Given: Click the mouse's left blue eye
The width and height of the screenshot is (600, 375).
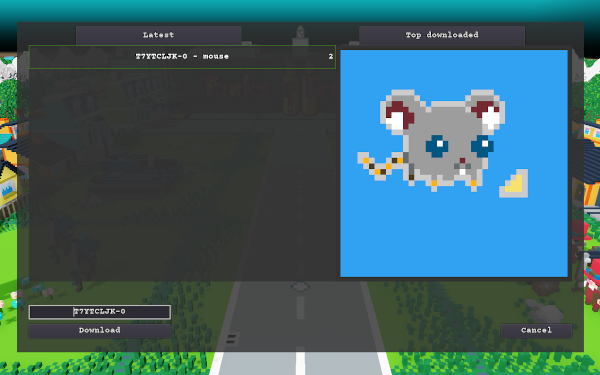Looking at the screenshot, I should [x=437, y=146].
